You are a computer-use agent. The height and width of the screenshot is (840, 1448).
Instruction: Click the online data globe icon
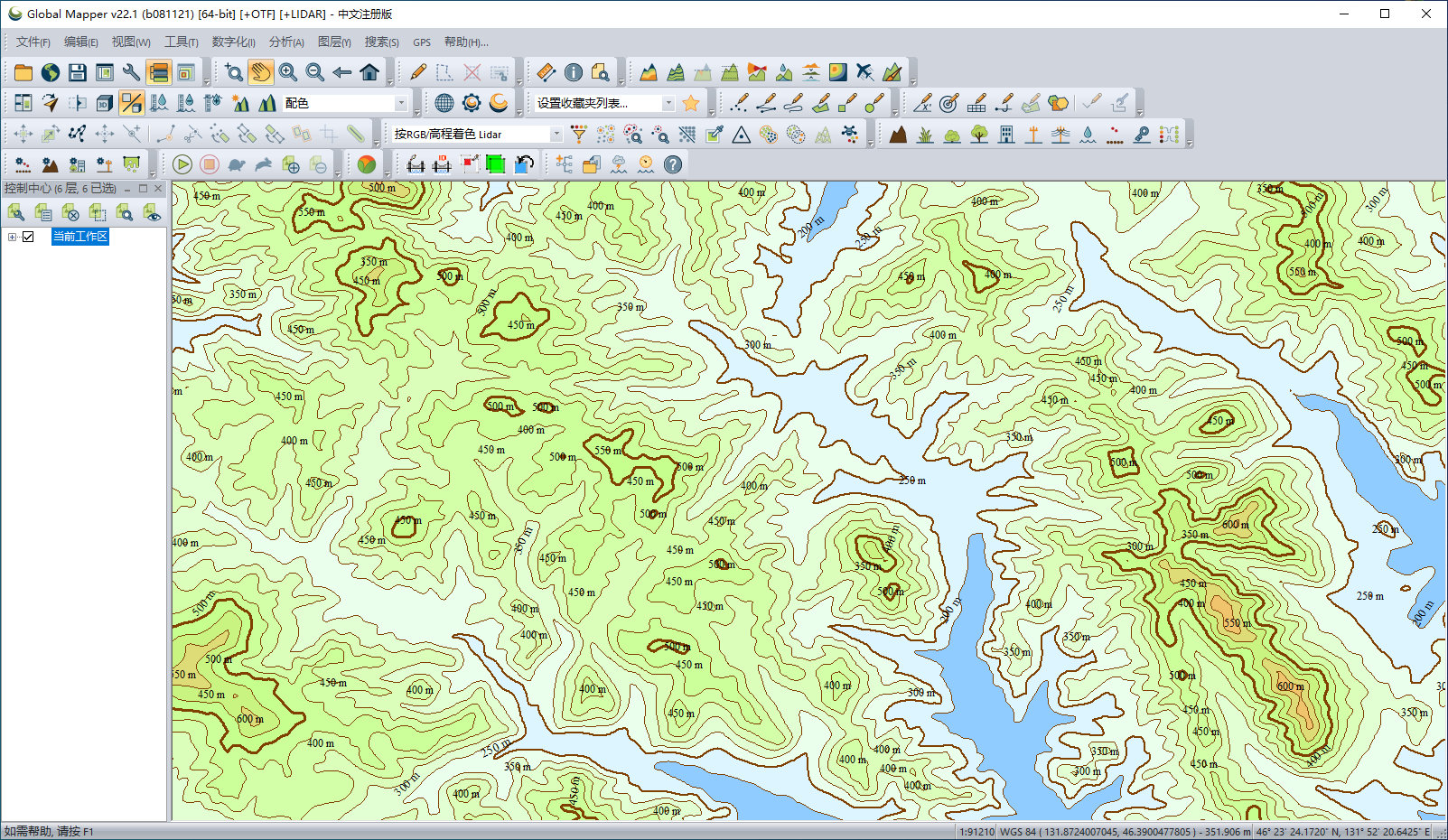point(51,73)
